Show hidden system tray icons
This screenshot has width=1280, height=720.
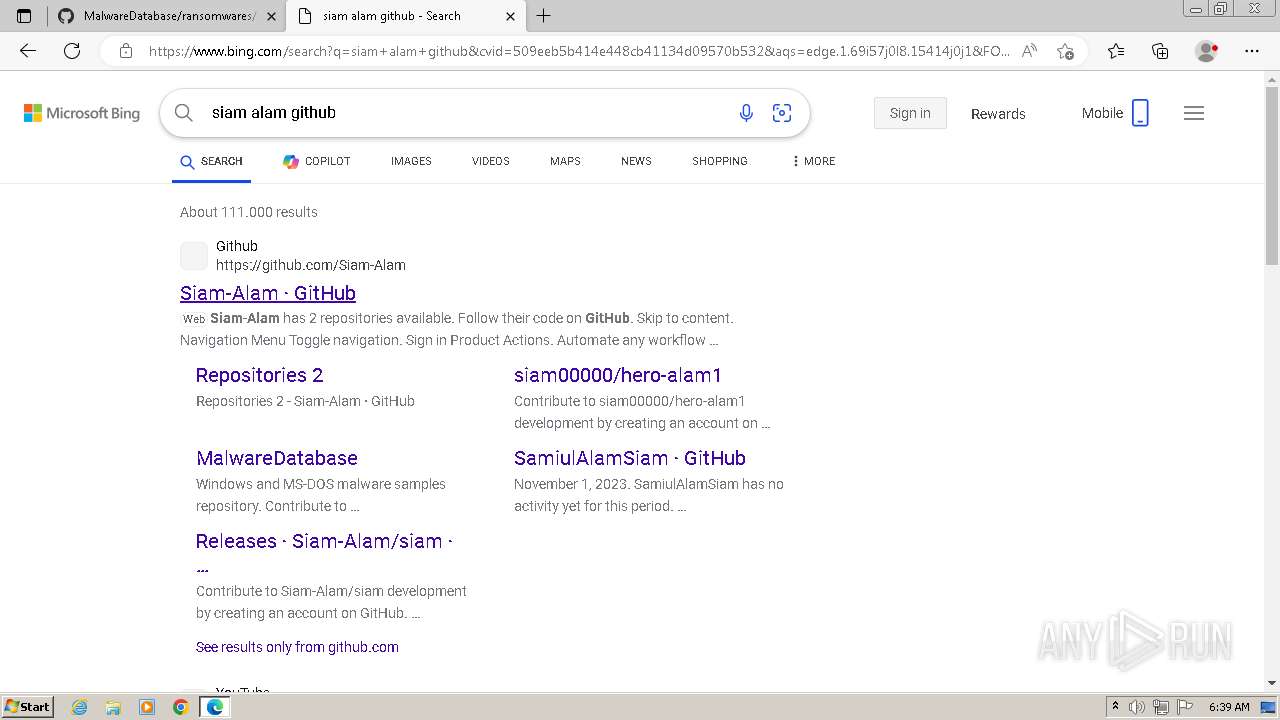(x=1115, y=707)
